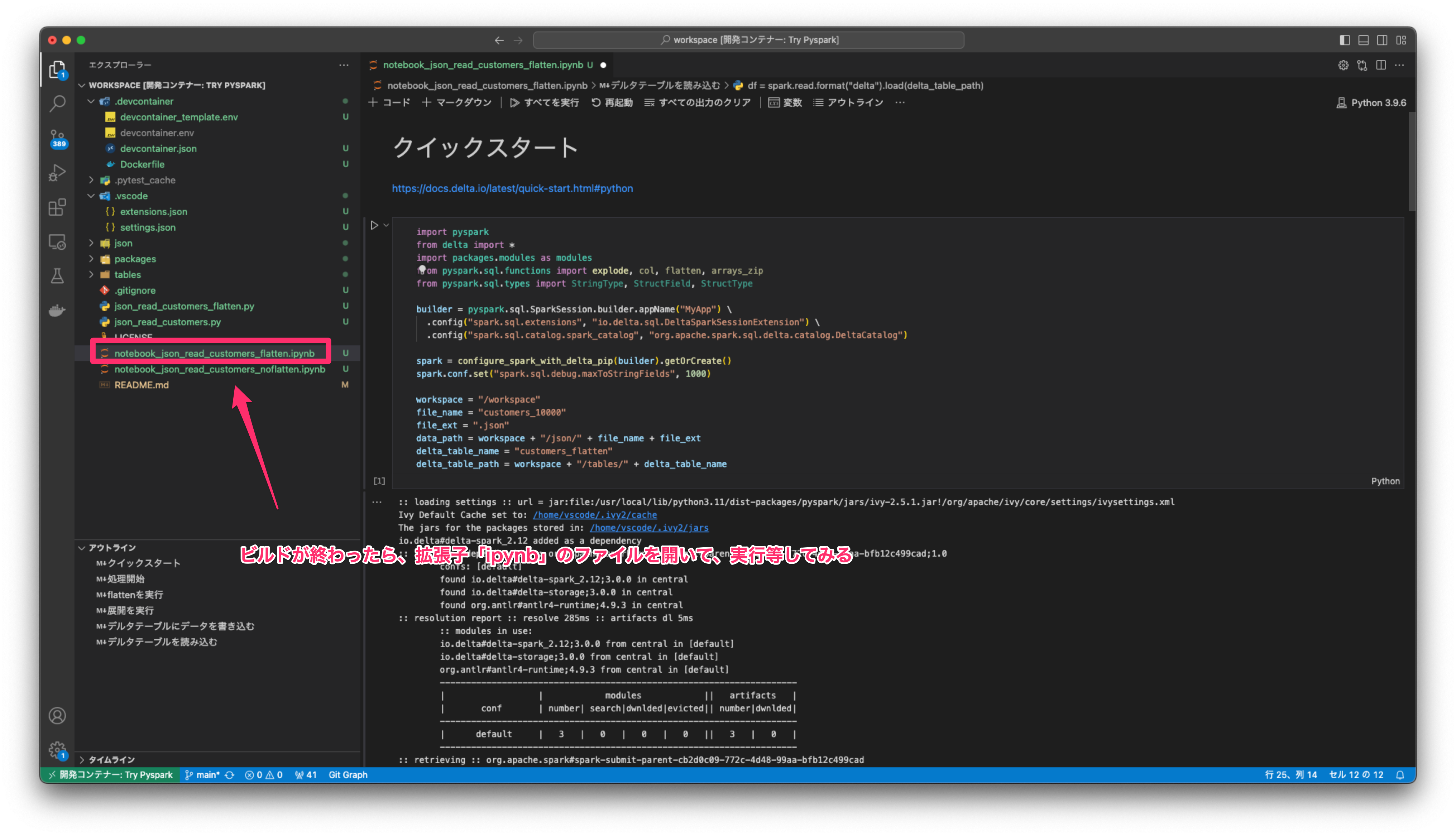Viewport: 1456px width, 836px height.
Task: Expand the json folder
Action: [123, 244]
